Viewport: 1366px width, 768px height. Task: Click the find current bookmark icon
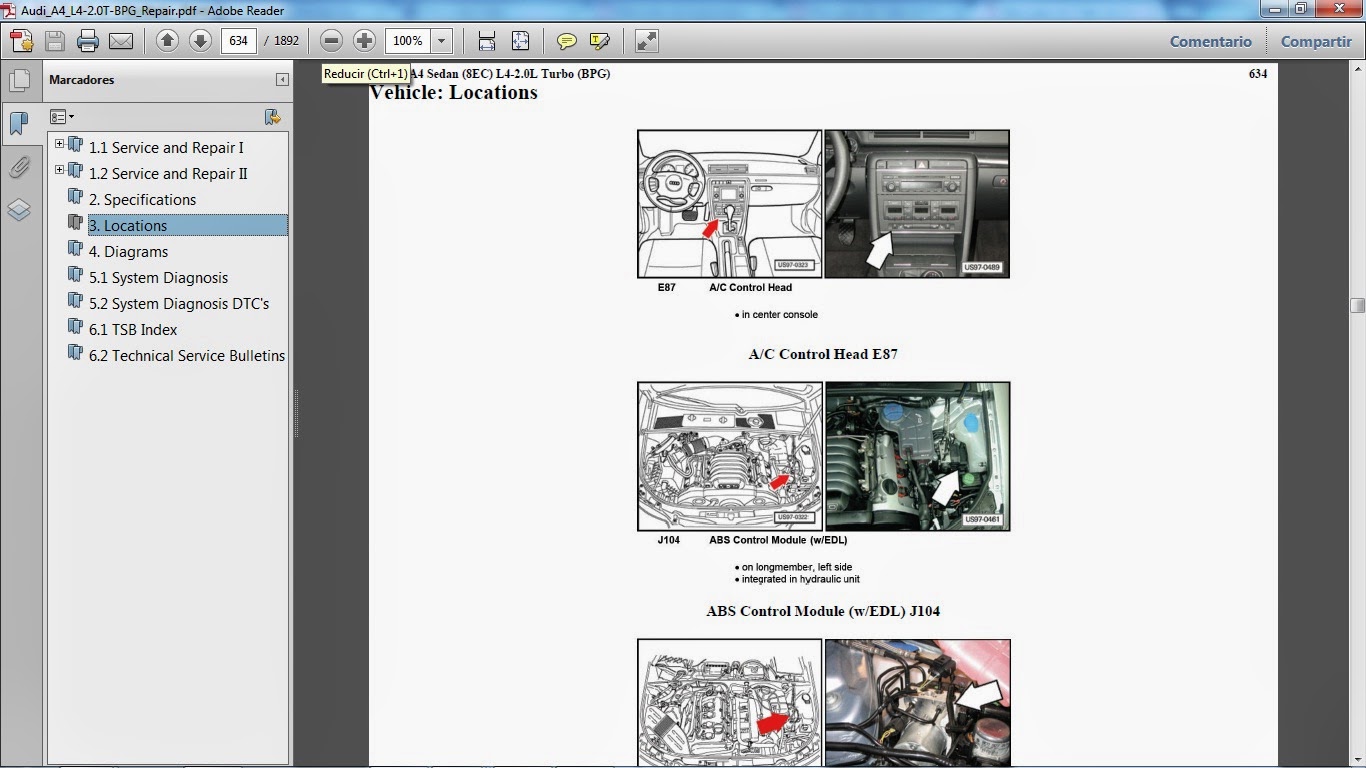[272, 117]
